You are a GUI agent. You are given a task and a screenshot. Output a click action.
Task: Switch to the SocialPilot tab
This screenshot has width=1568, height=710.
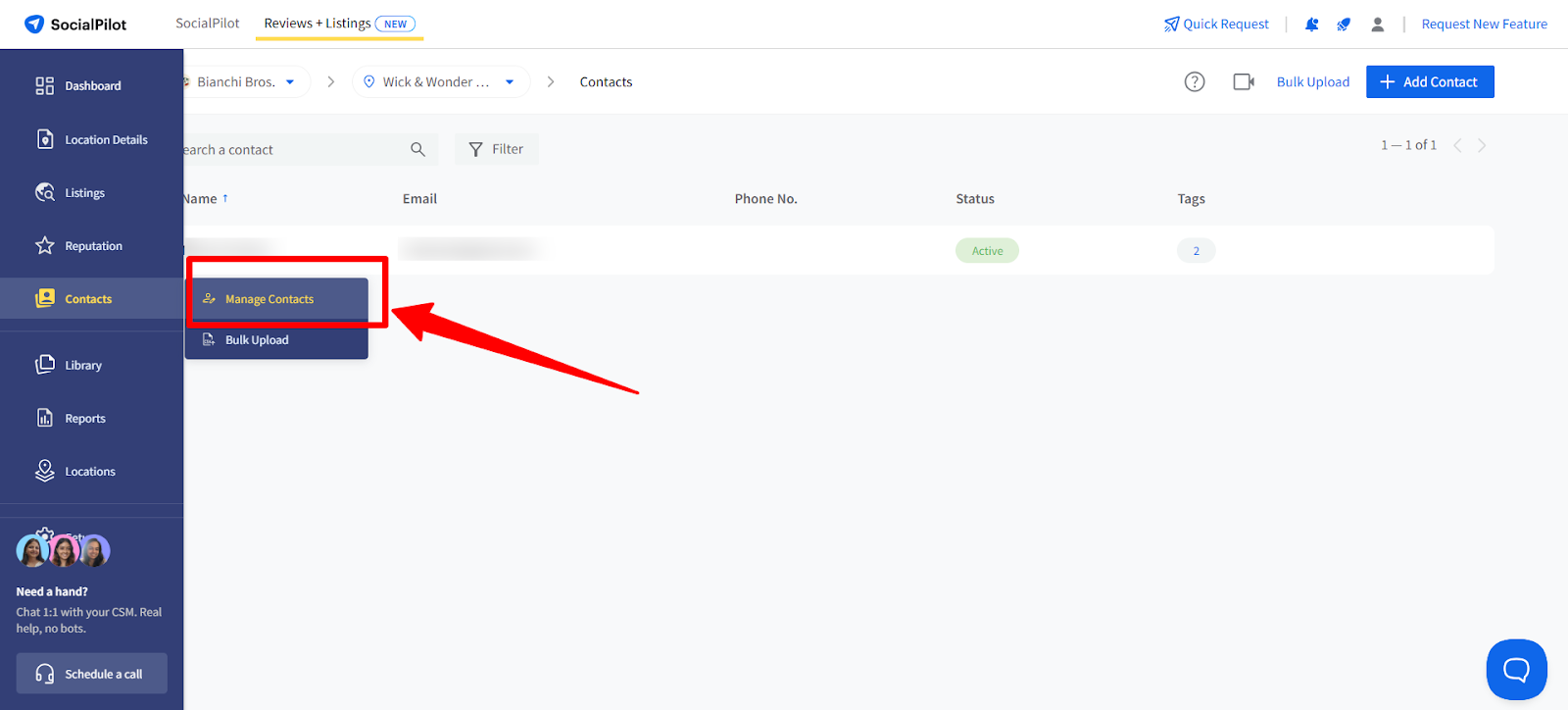pyautogui.click(x=207, y=24)
